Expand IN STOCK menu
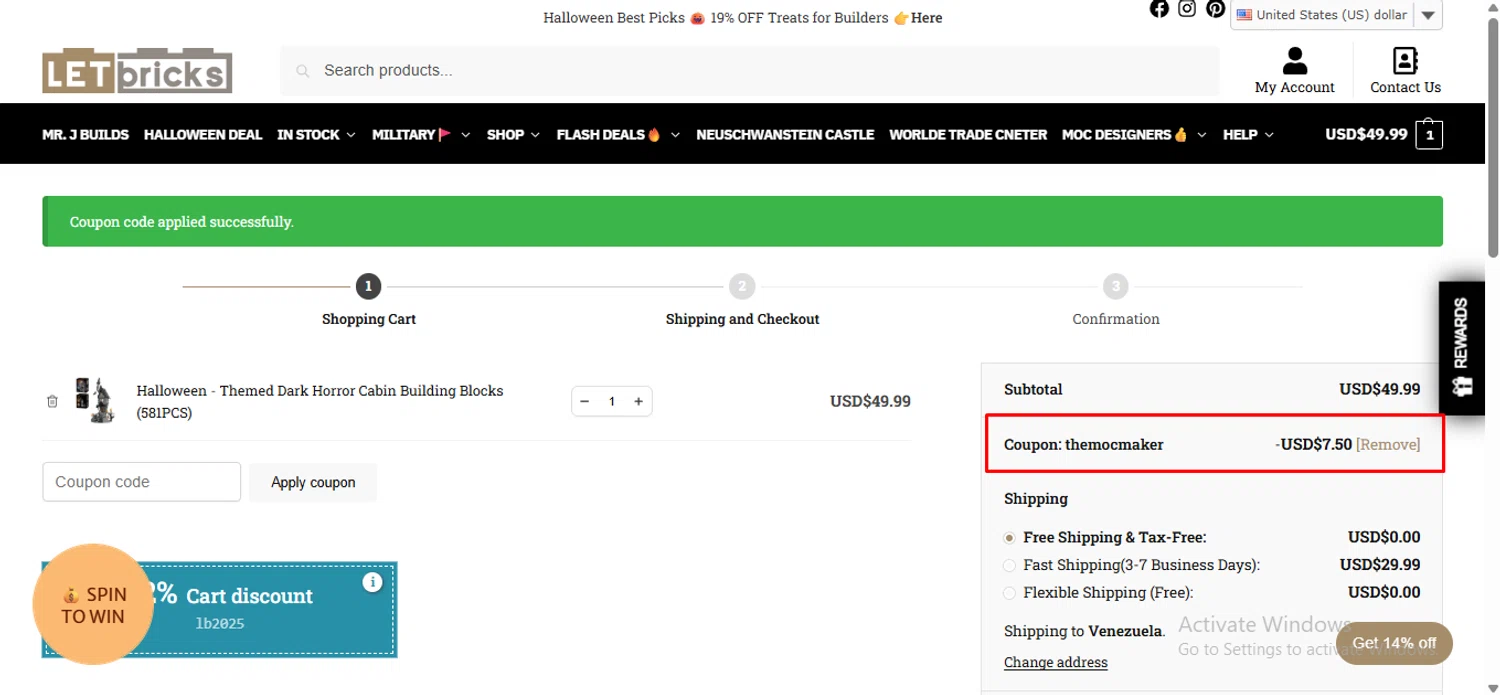This screenshot has height=695, width=1500. pyautogui.click(x=316, y=134)
